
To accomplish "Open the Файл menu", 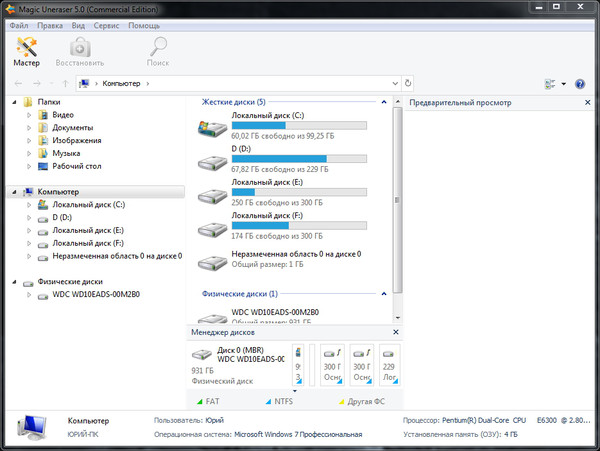I will [19, 26].
